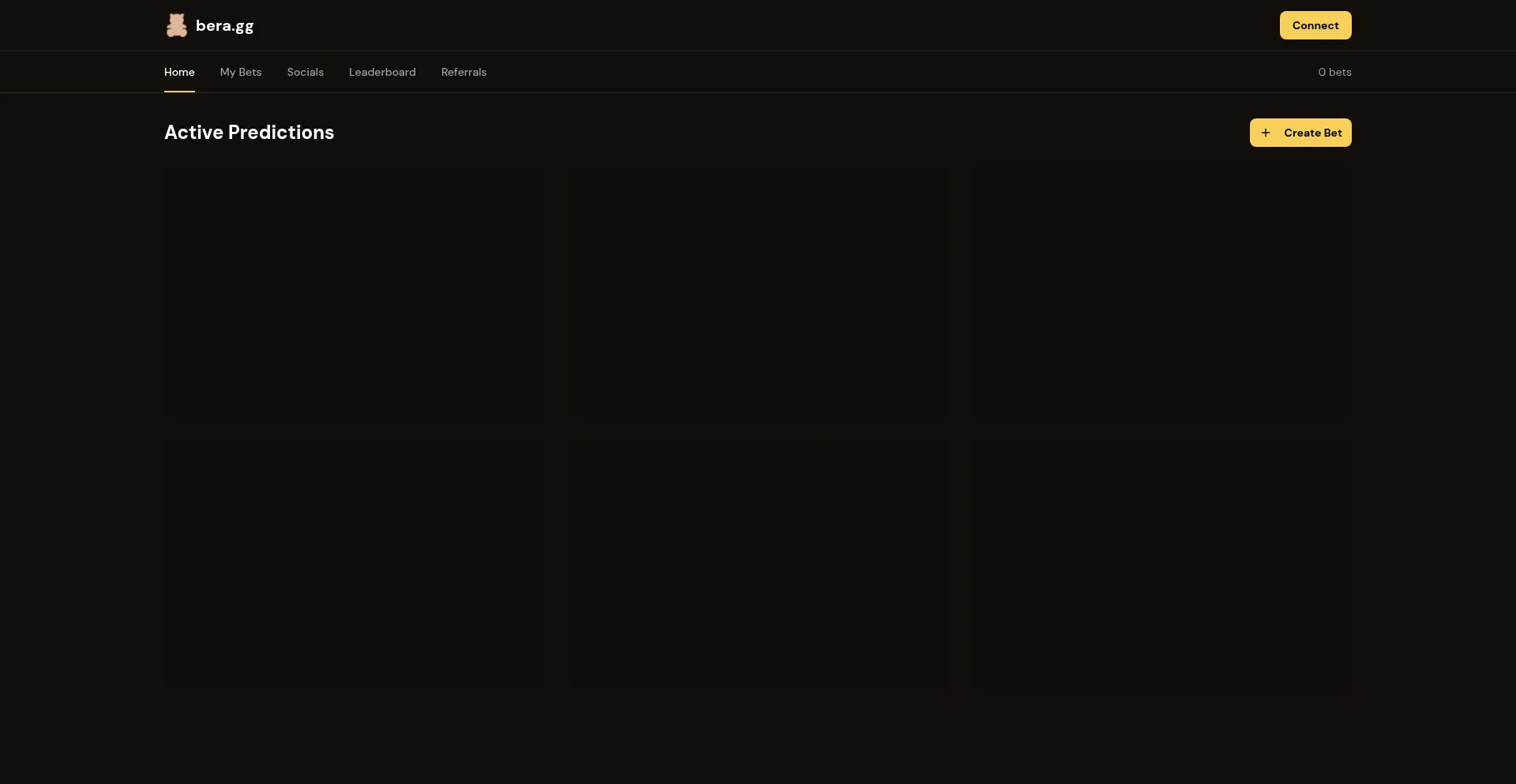The image size is (1516, 784).
Task: Select the first loading card in top row
Action: (355, 291)
